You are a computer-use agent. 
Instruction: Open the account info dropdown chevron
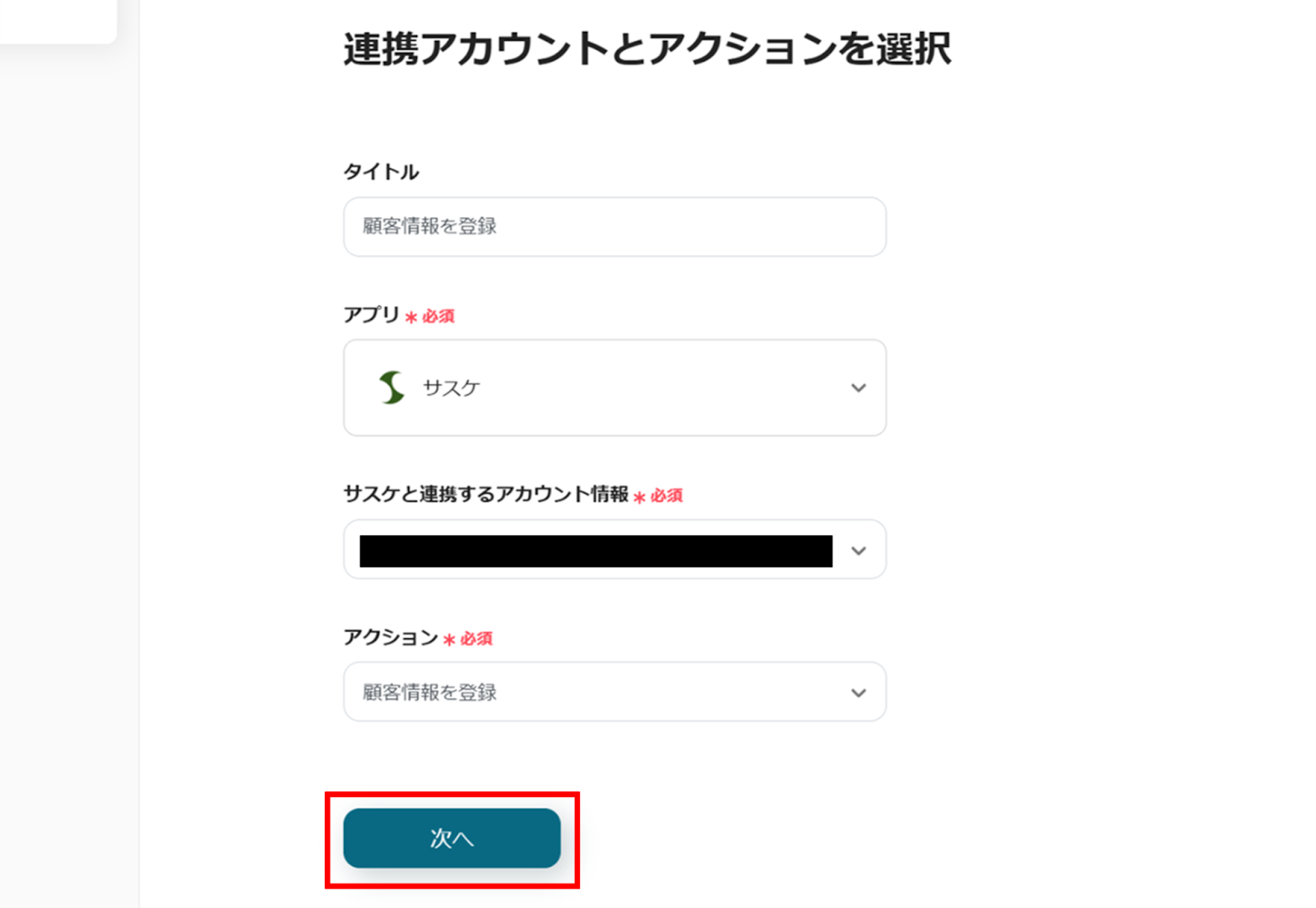coord(858,550)
